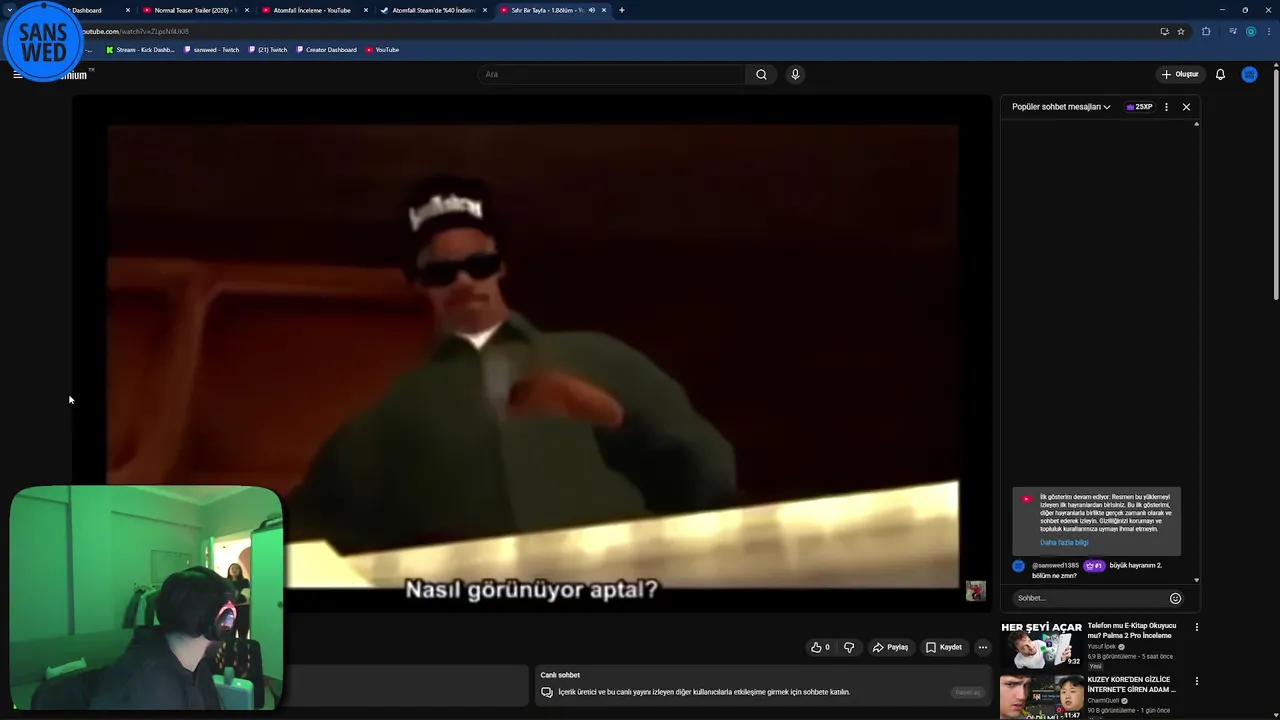Open Stream - Kick Dashboard bookmark
Image resolution: width=1280 pixels, height=720 pixels.
(140, 49)
